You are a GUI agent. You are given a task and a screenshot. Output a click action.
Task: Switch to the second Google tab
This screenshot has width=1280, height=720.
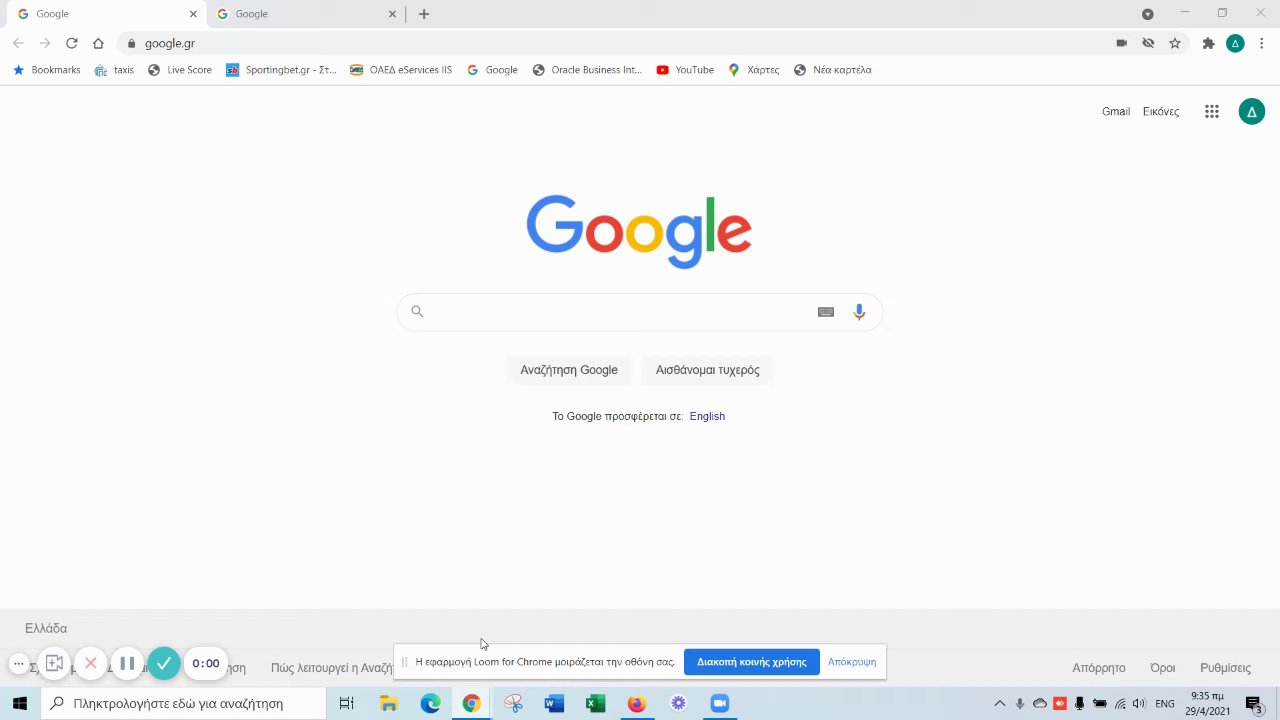pyautogui.click(x=305, y=14)
